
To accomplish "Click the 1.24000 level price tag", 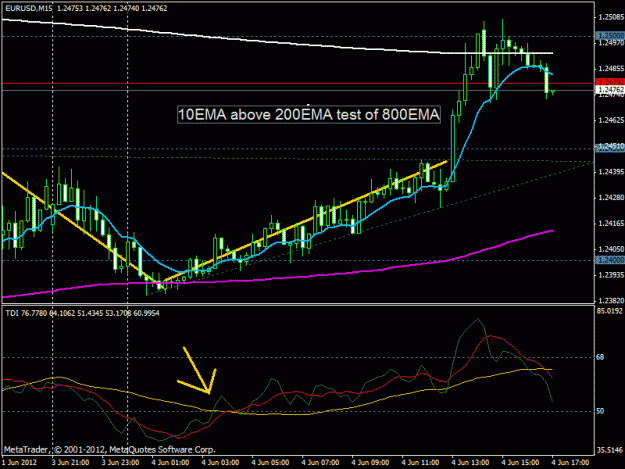I will (x=610, y=260).
